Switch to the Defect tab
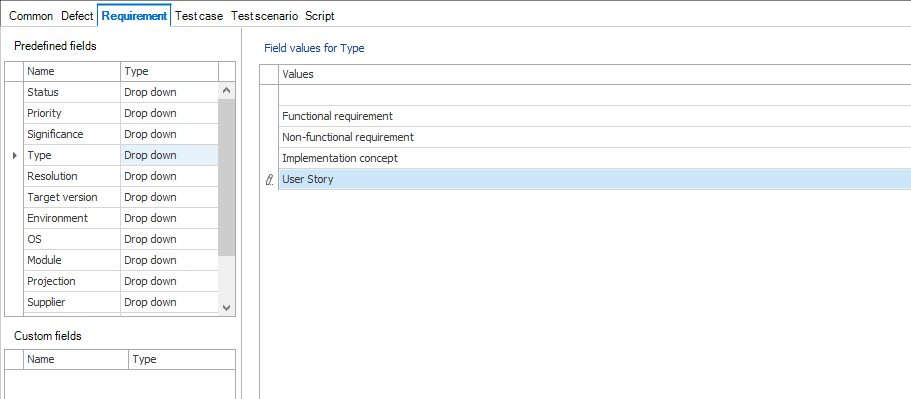This screenshot has height=399, width=911. click(77, 16)
